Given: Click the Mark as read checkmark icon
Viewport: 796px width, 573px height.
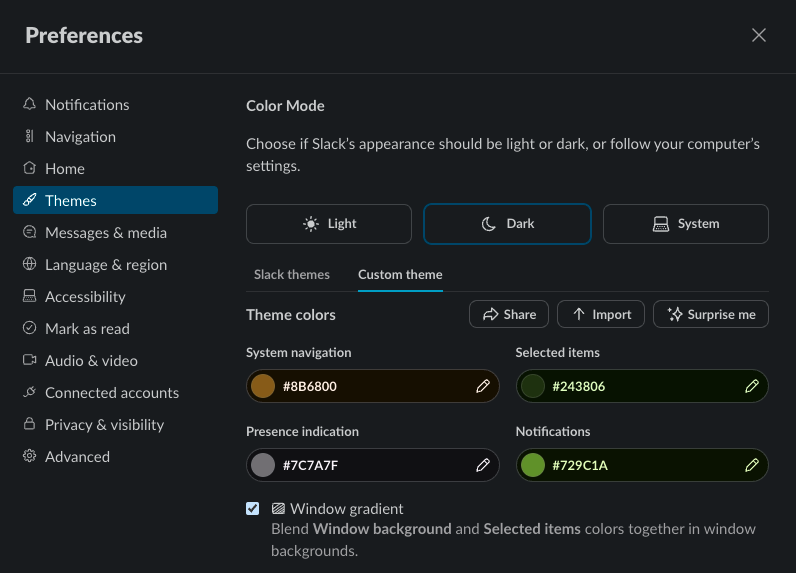Looking at the screenshot, I should tap(29, 328).
